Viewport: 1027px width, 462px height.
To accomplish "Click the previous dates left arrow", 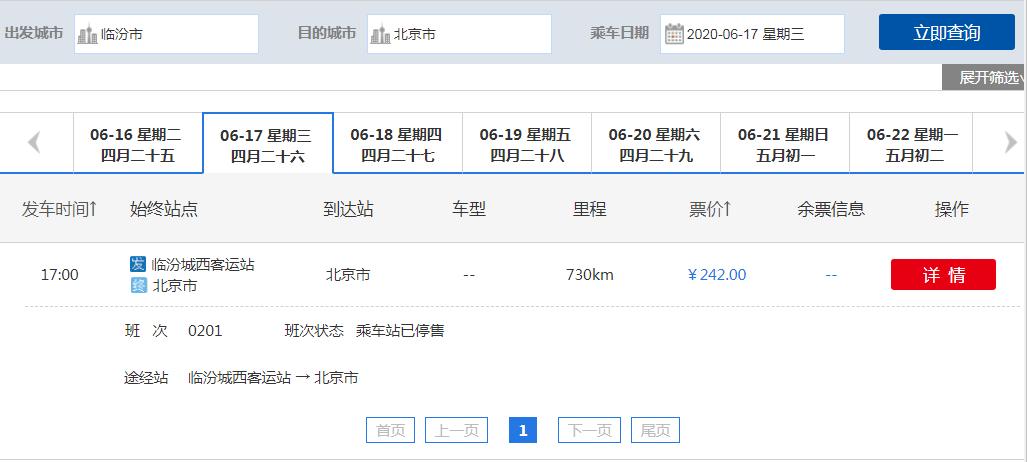I will coord(34,142).
